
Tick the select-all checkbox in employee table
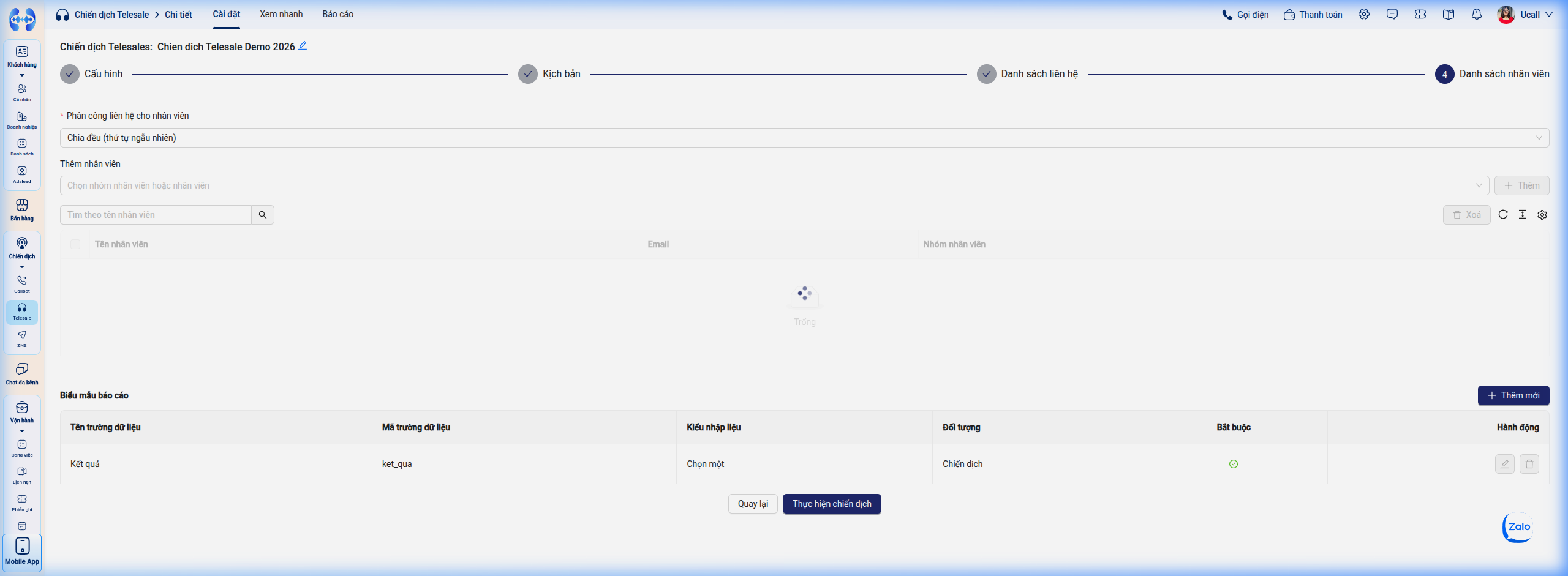tap(75, 244)
